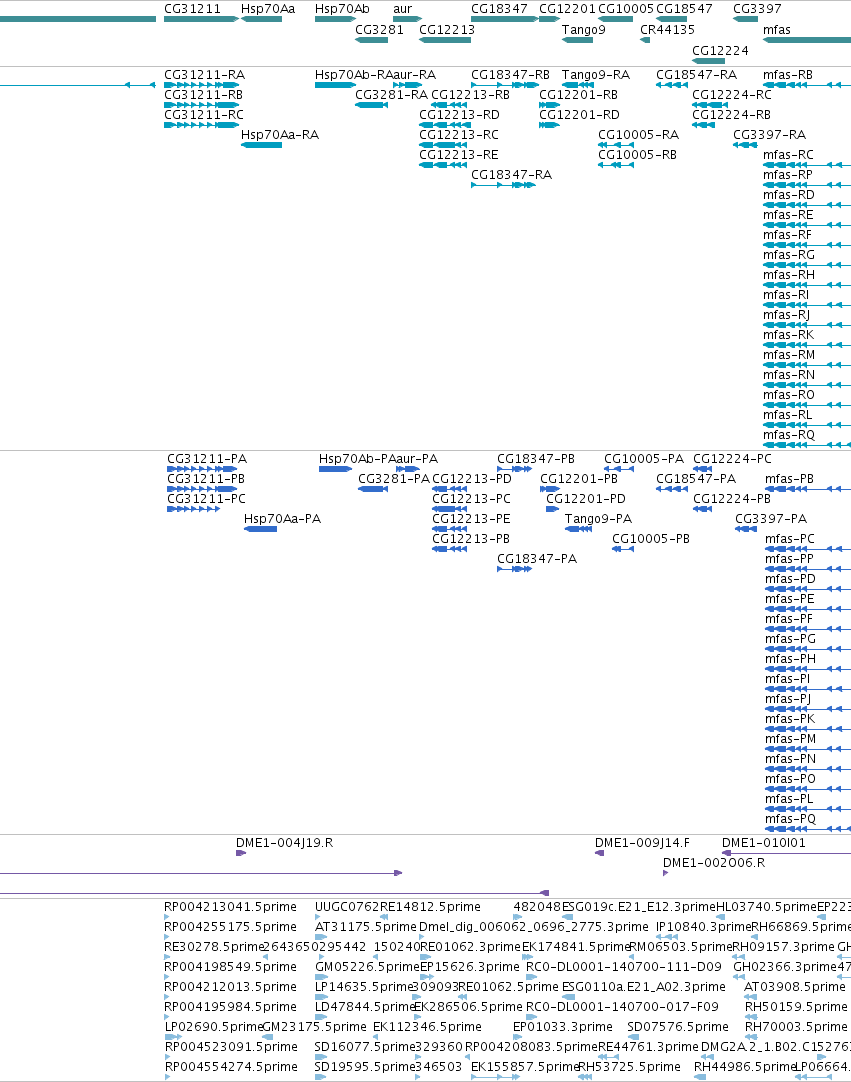The height and width of the screenshot is (1082, 851).
Task: Select the CG12213-RE transcript label
Action: point(459,155)
